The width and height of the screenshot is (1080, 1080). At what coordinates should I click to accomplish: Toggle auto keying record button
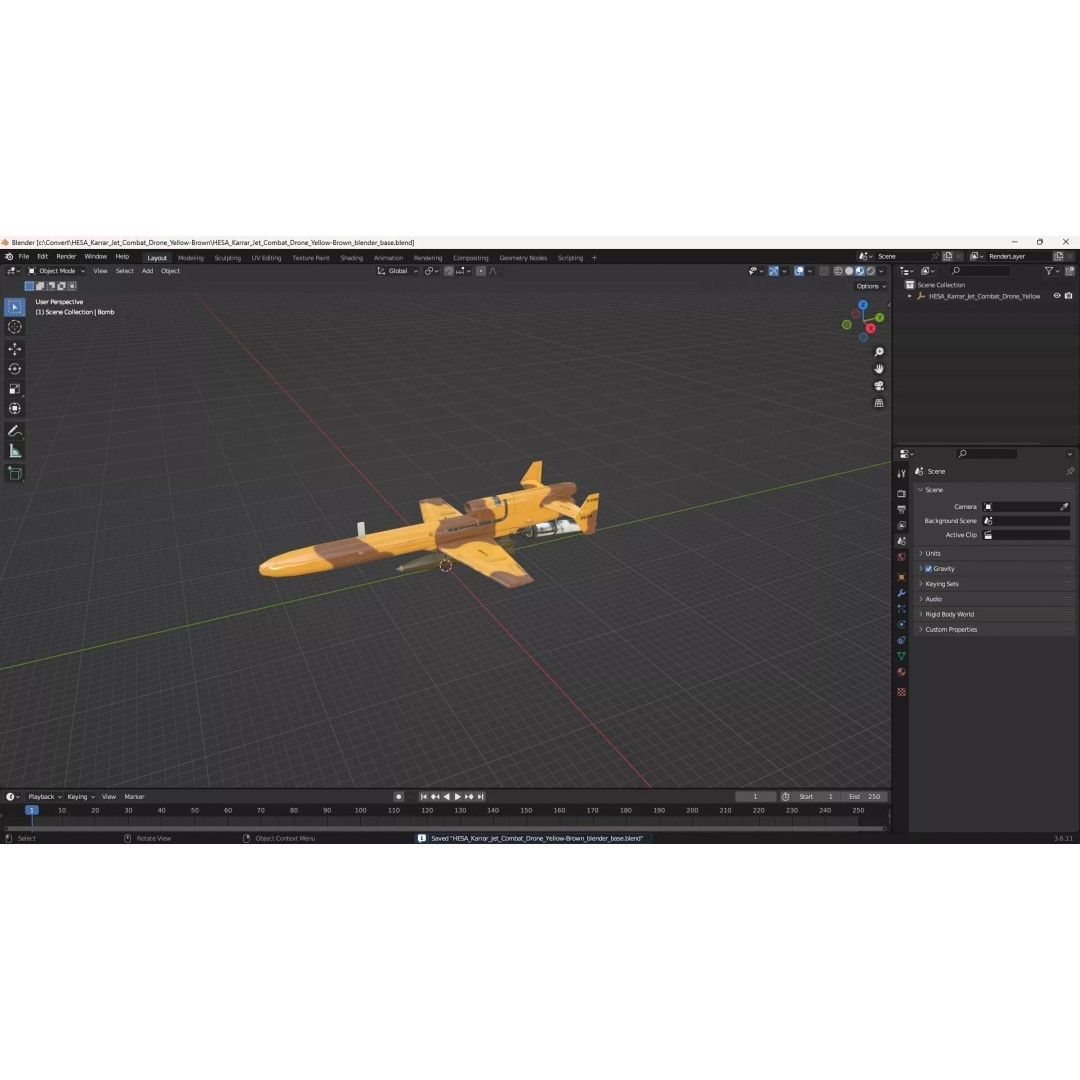398,797
